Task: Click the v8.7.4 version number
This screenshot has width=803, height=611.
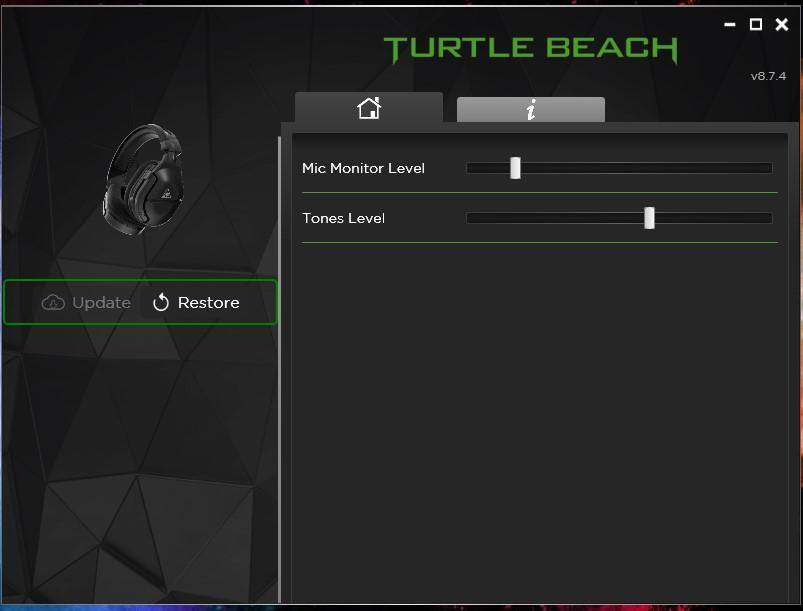Action: click(x=768, y=77)
